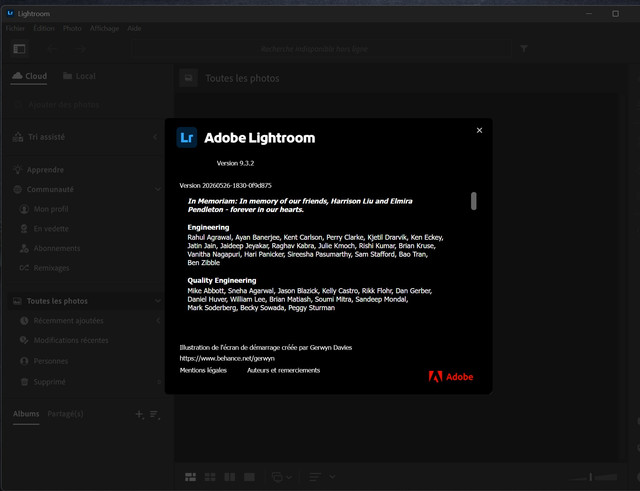Switch to detail single-photo view icon
Image resolution: width=640 pixels, height=491 pixels.
point(249,477)
